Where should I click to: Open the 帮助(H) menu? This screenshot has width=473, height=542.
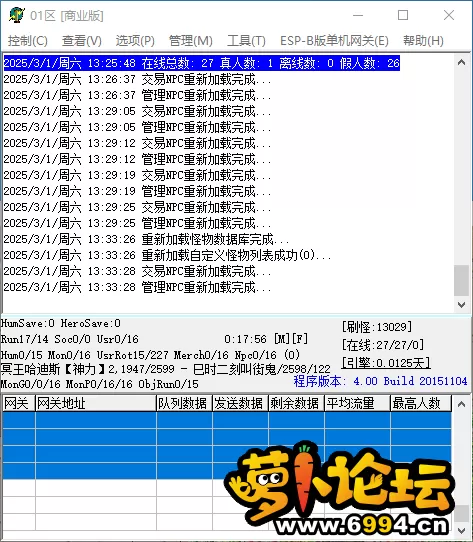423,41
